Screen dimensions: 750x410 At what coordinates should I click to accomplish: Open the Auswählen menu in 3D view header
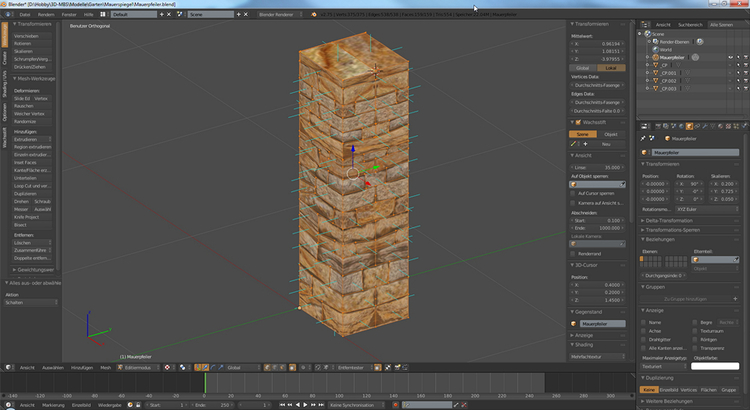pos(53,367)
